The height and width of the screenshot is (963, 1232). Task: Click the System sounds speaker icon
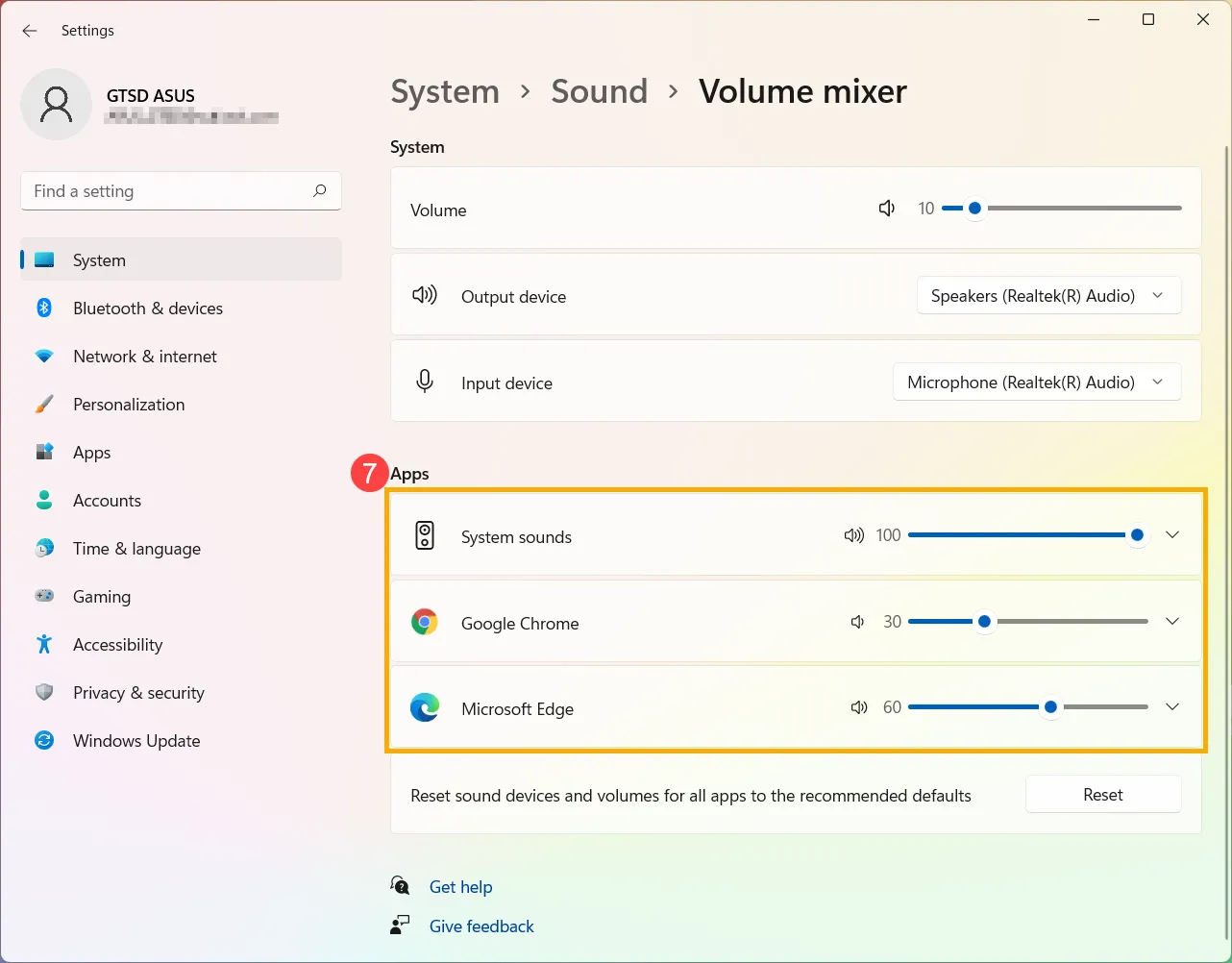[424, 535]
